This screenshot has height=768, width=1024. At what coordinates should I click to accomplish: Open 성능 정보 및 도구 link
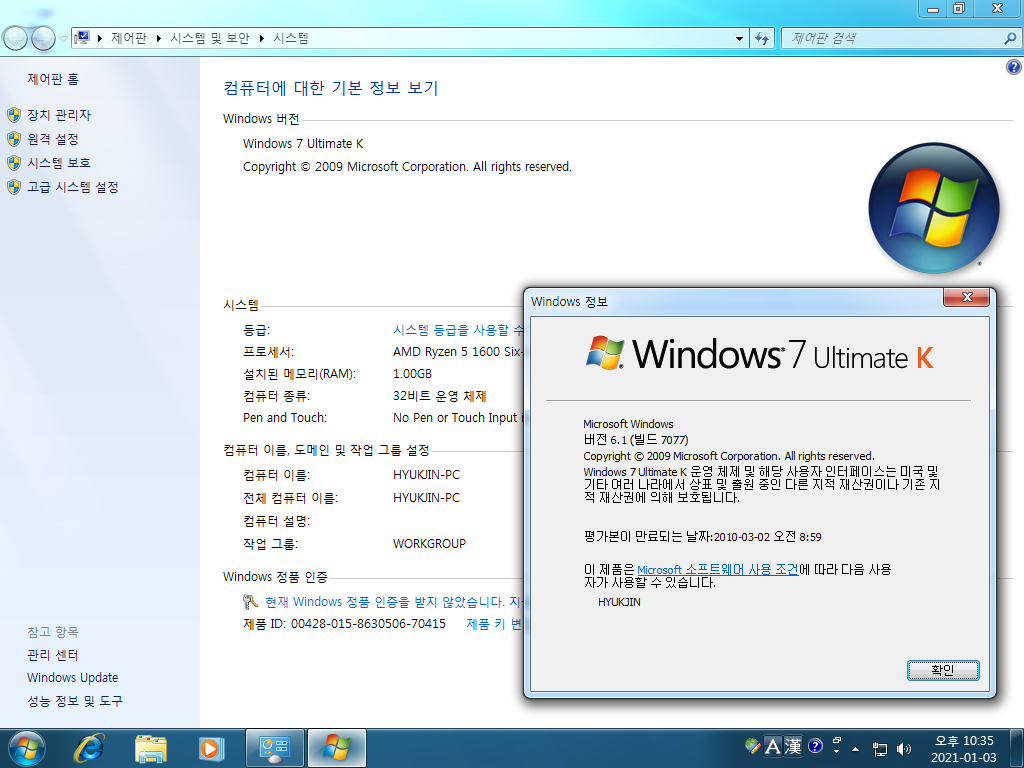[75, 701]
